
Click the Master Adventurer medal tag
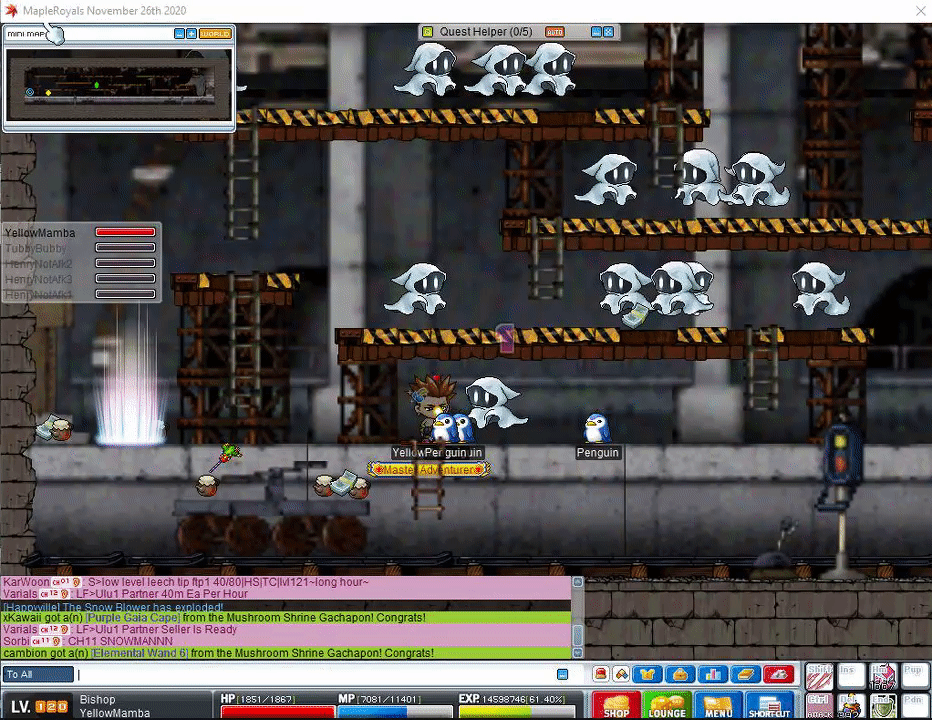tap(429, 470)
